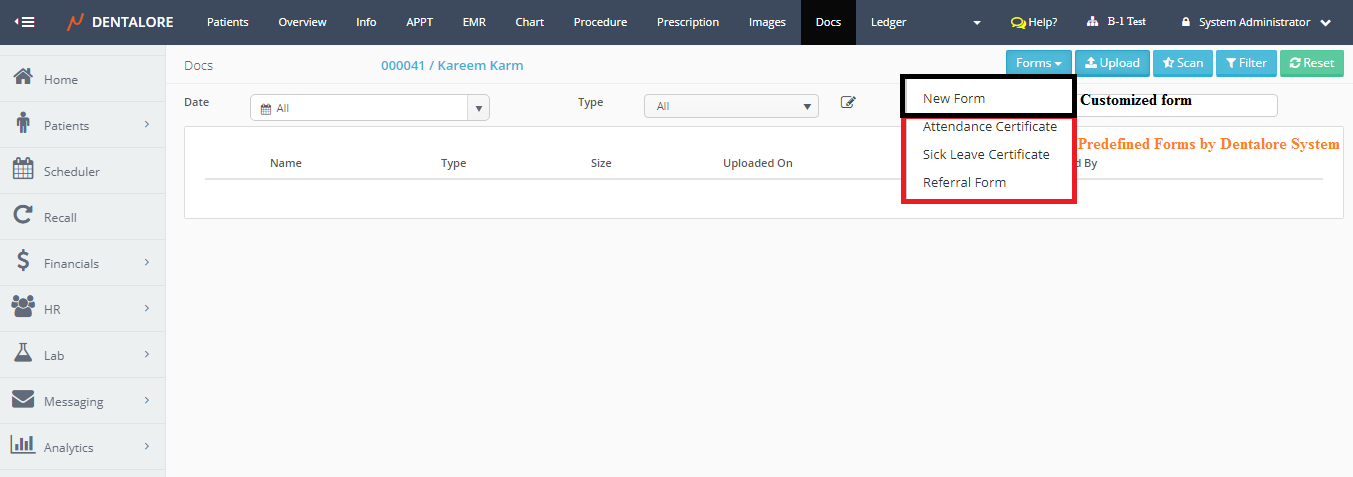Expand the Date filter dropdown
Screen dimensions: 1353x477
point(478,108)
